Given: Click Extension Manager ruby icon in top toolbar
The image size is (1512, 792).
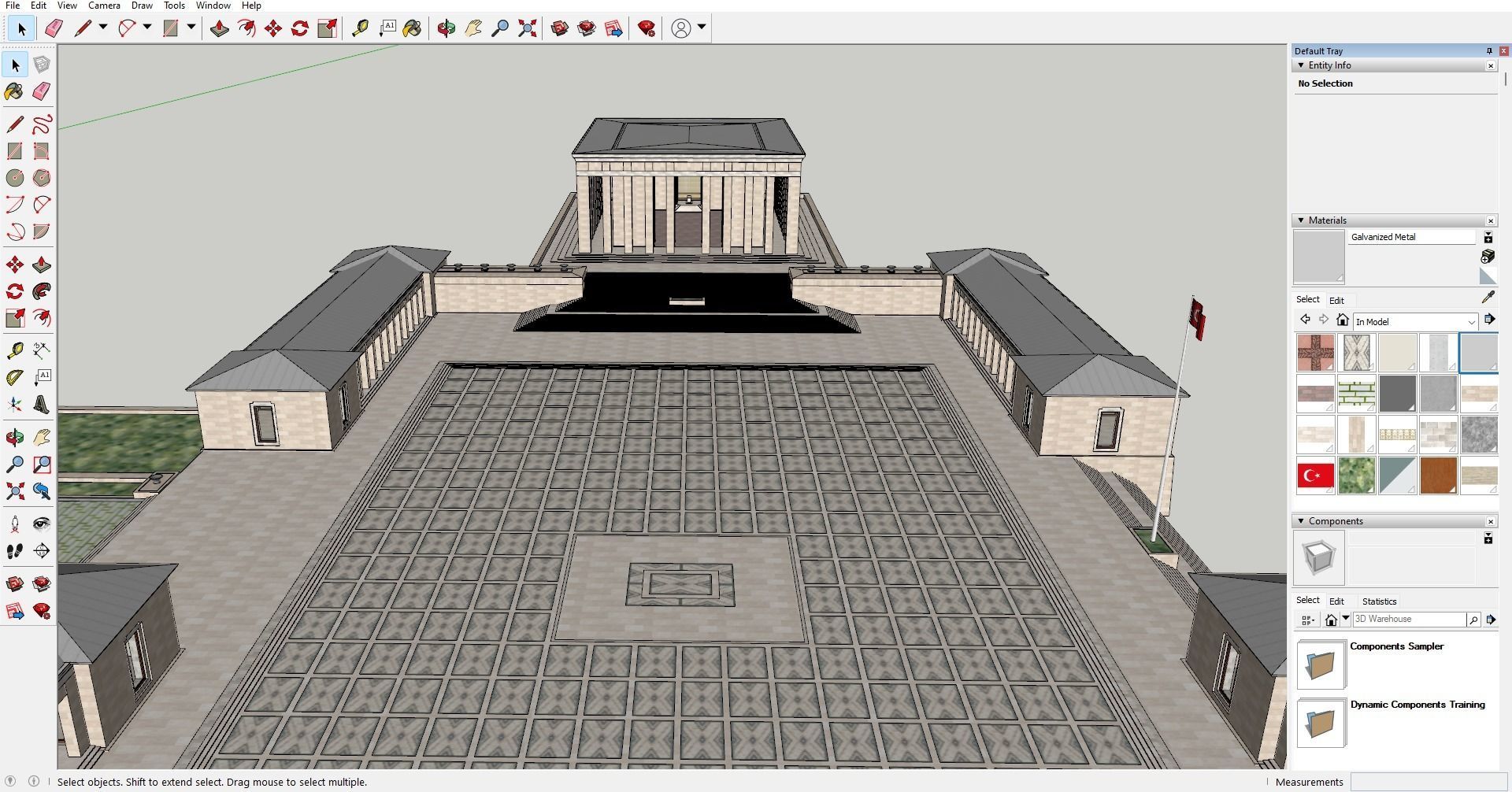Looking at the screenshot, I should point(647,28).
